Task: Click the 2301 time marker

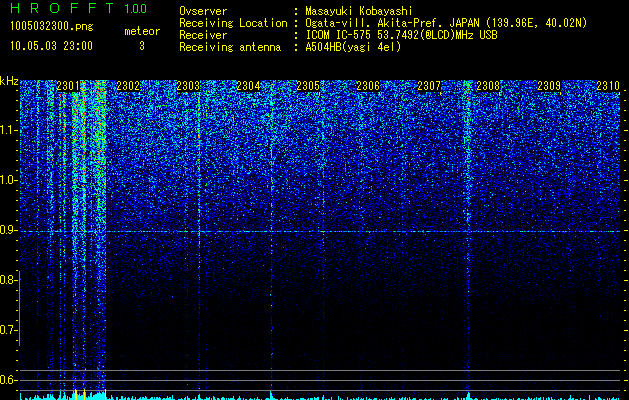Action: [x=68, y=86]
